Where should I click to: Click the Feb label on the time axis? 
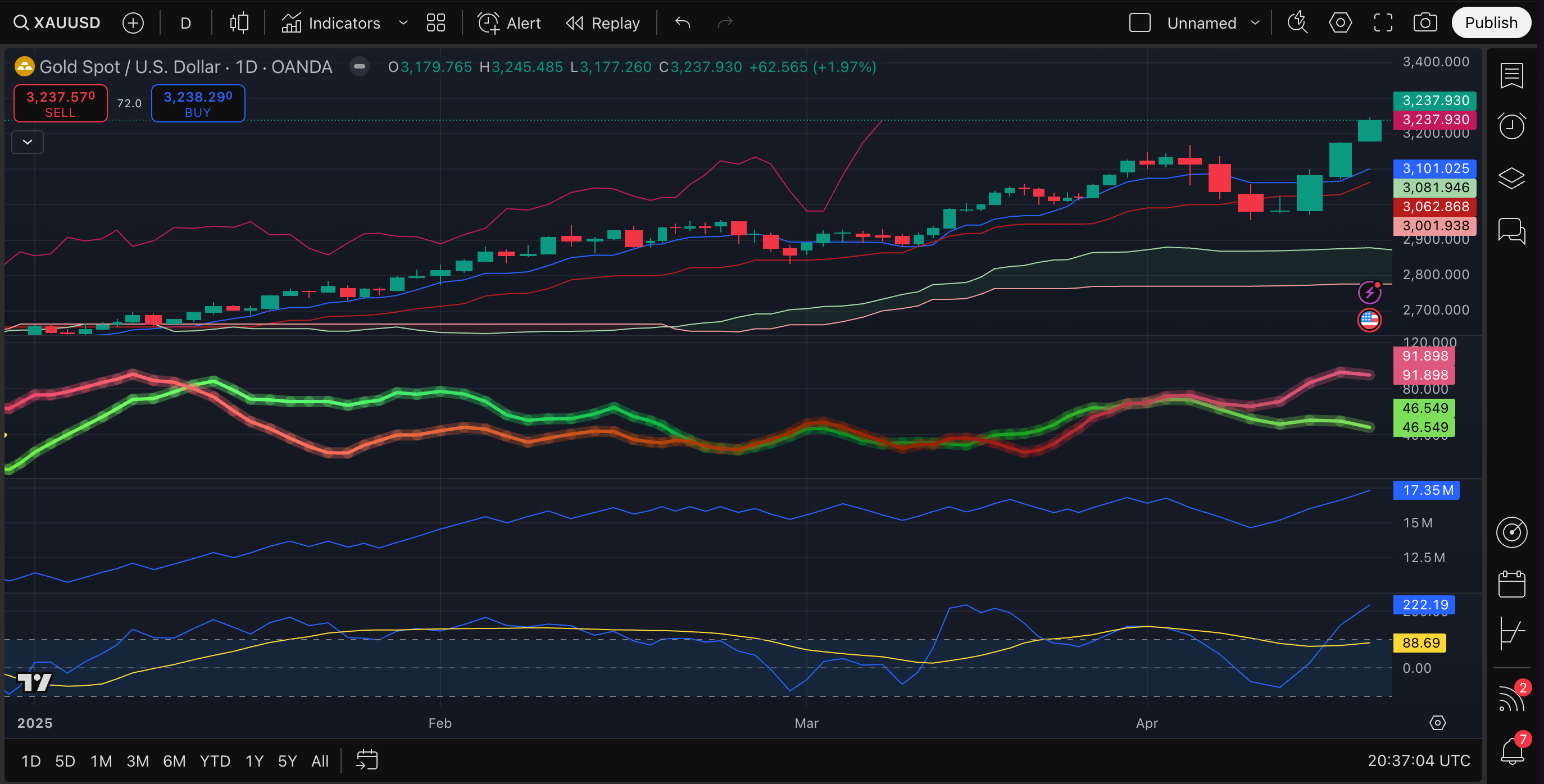(x=440, y=723)
